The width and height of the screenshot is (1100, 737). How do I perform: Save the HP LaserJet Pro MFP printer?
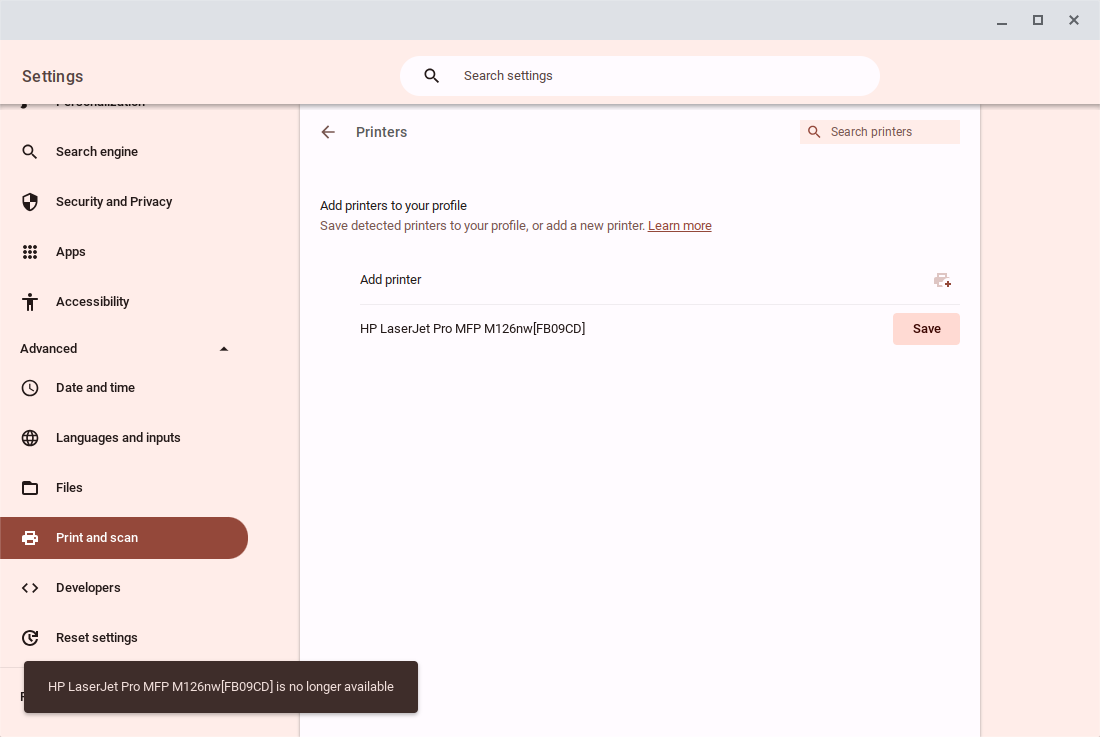(x=926, y=329)
